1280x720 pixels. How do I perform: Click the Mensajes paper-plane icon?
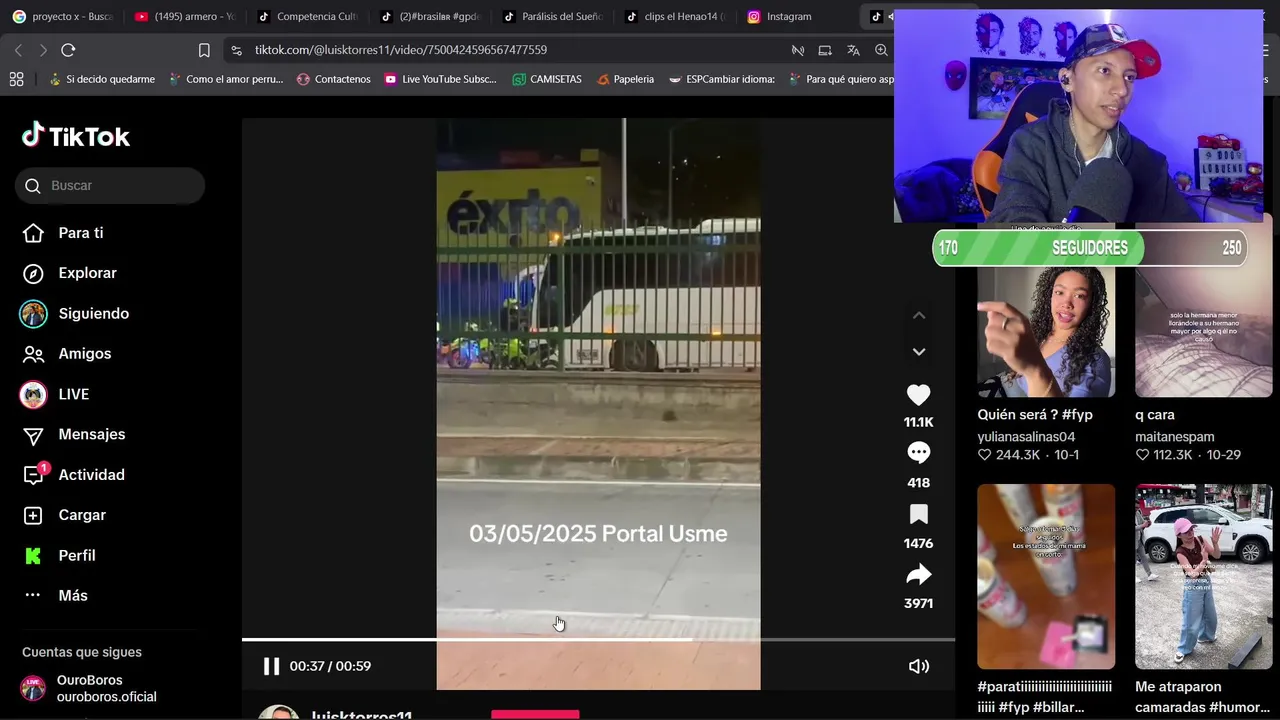pos(33,435)
